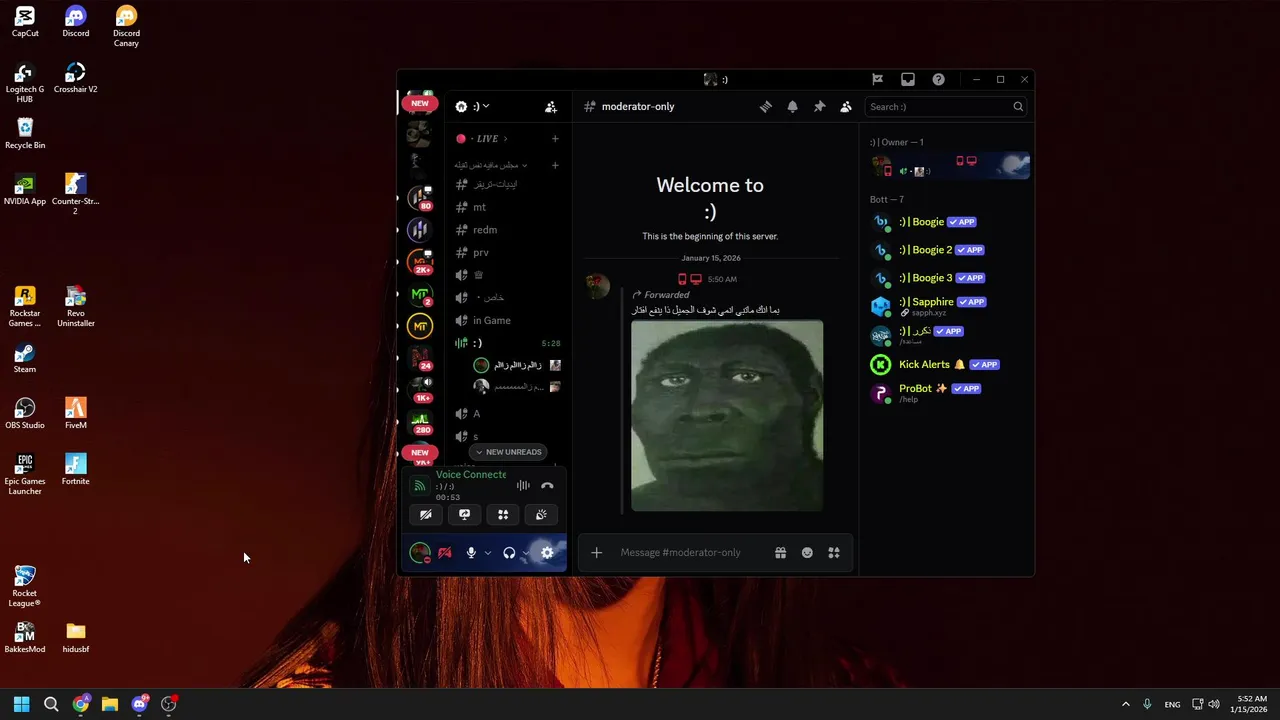Click attachment plus button in message box
Viewport: 1280px width, 720px height.
596,553
